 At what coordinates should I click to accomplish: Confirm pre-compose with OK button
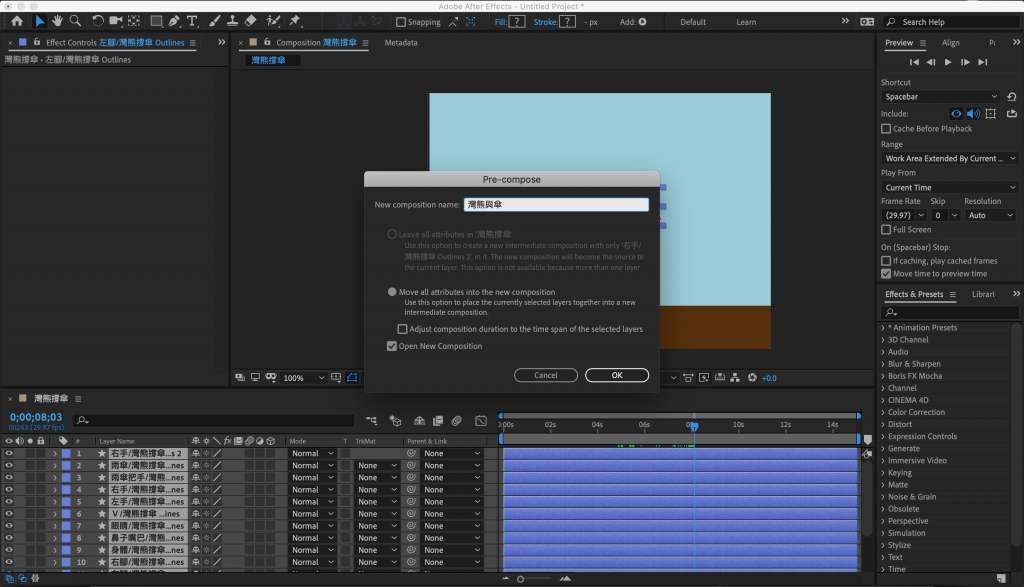(617, 375)
